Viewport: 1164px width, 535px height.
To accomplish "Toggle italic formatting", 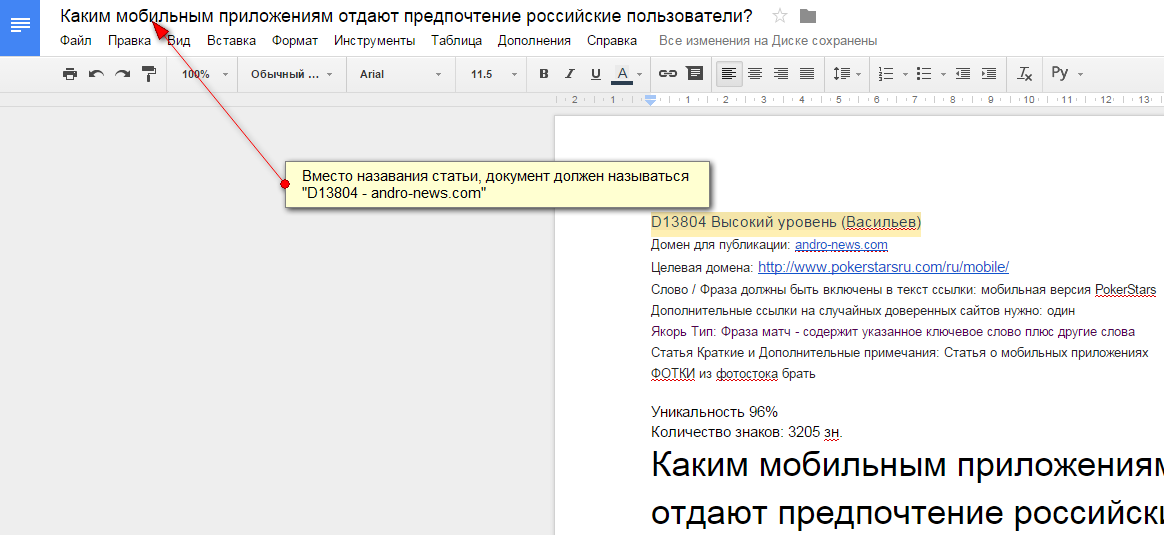I will pos(570,74).
